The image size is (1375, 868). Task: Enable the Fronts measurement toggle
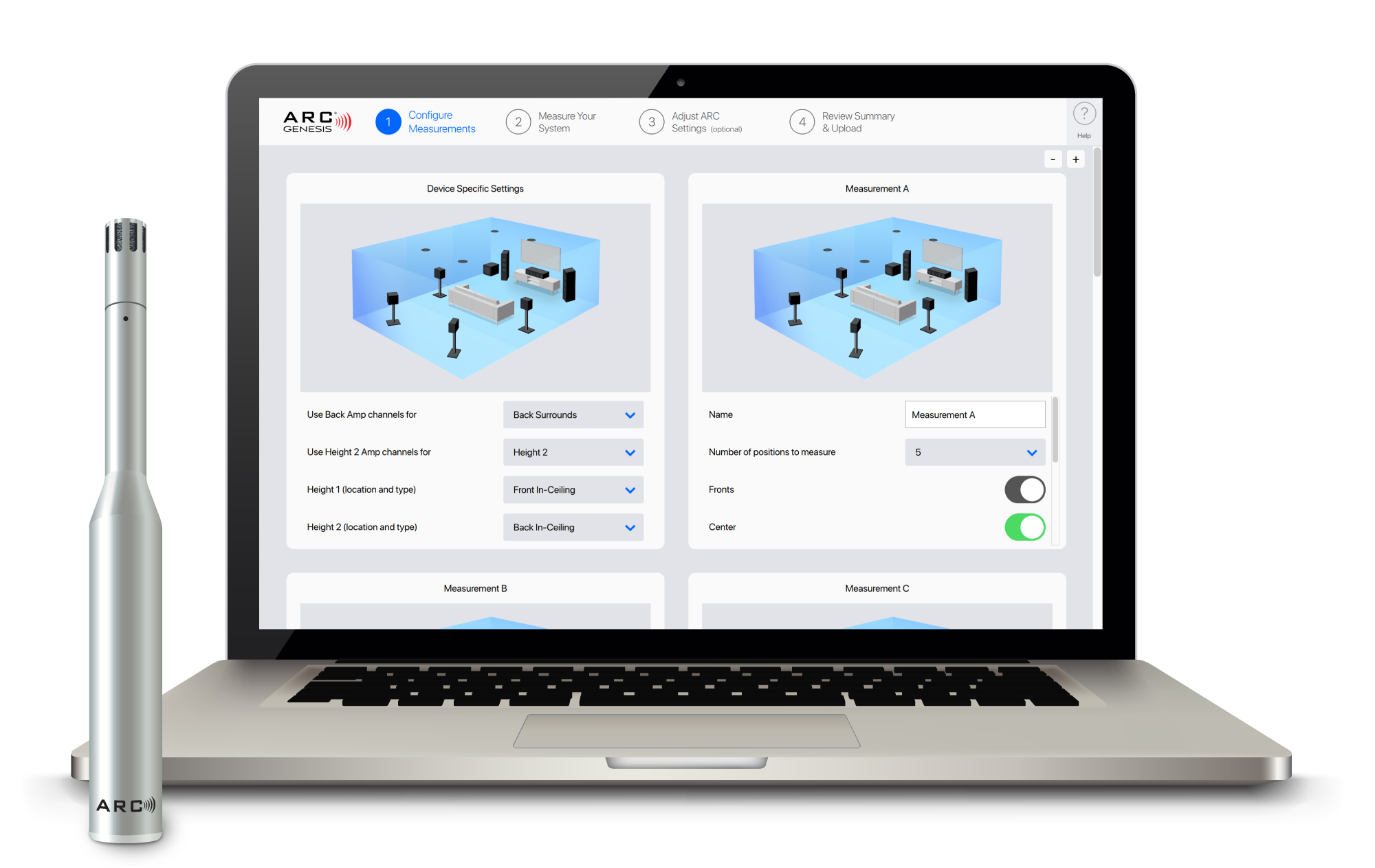[x=1026, y=491]
